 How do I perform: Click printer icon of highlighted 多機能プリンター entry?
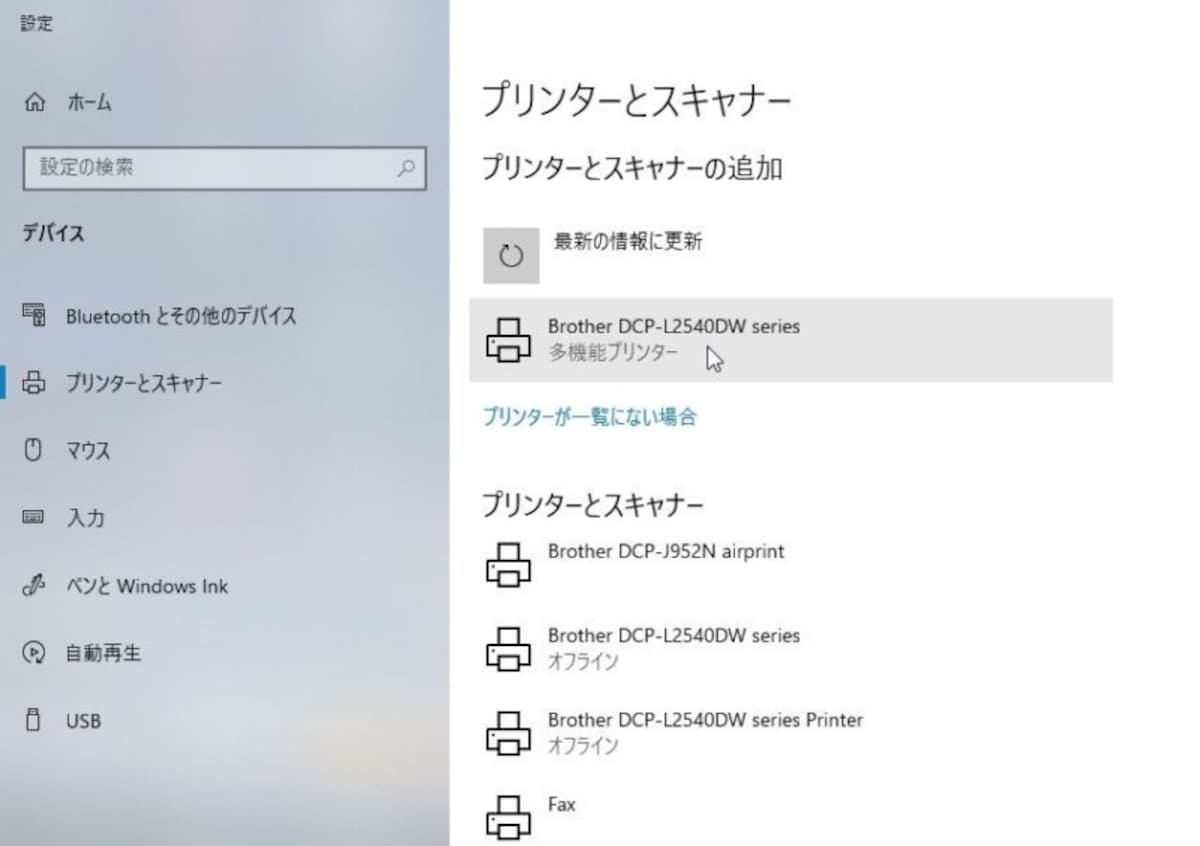[509, 340]
